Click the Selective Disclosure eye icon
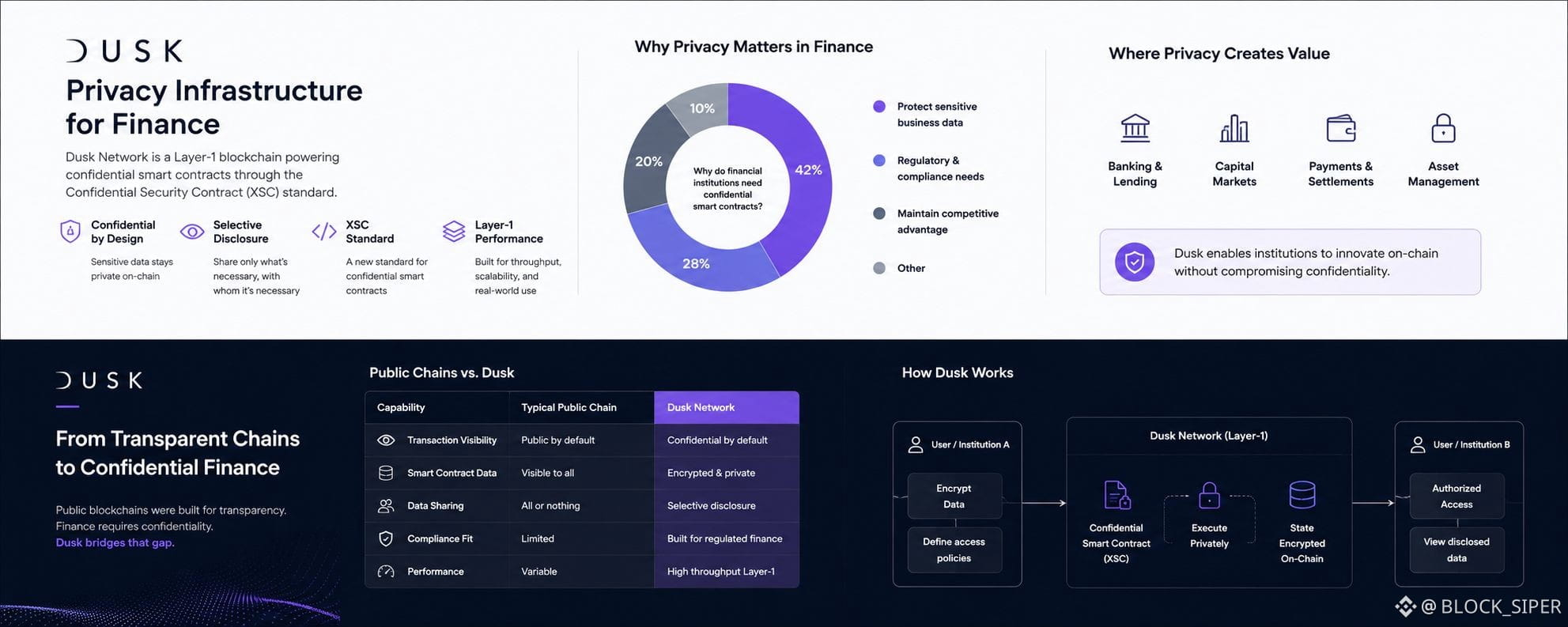The height and width of the screenshot is (627, 1568). [192, 232]
